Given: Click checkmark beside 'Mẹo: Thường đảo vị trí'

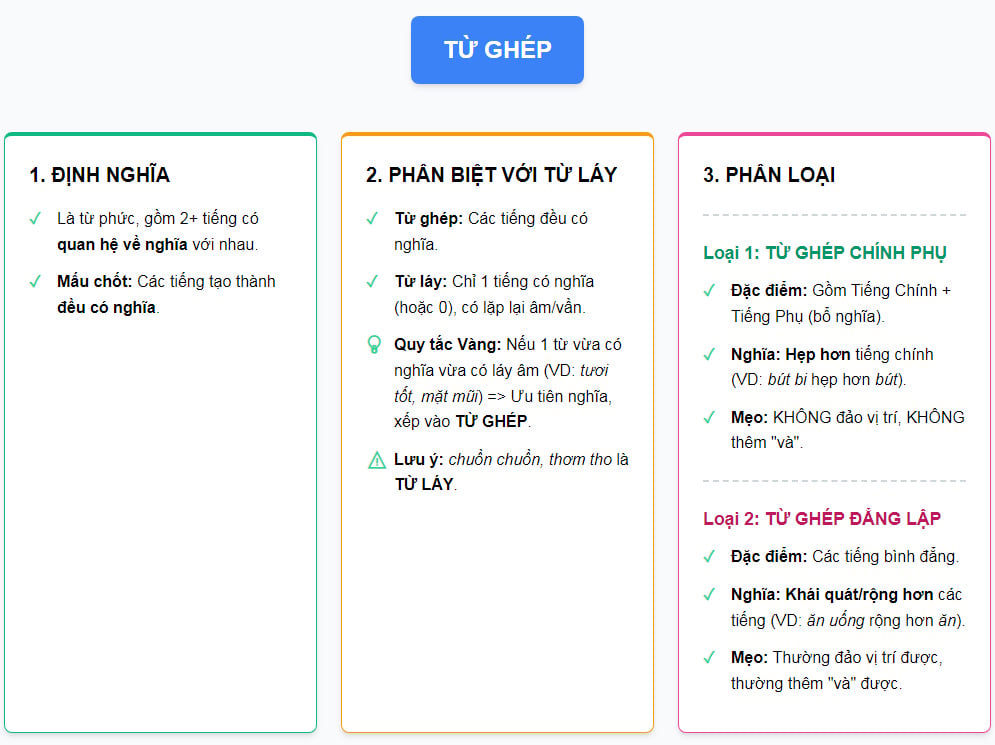Looking at the screenshot, I should pos(709,657).
